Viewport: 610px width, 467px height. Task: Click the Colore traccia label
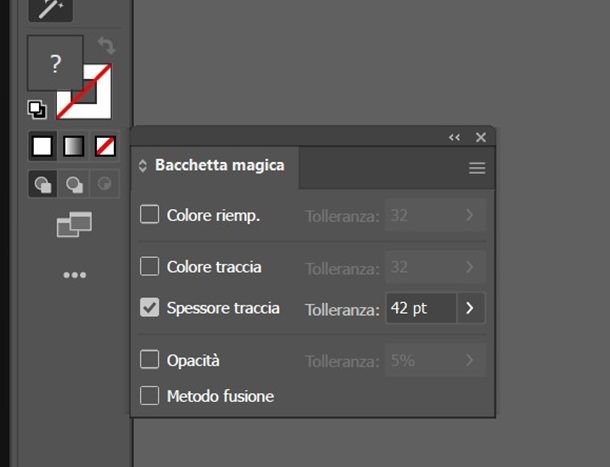coord(214,267)
